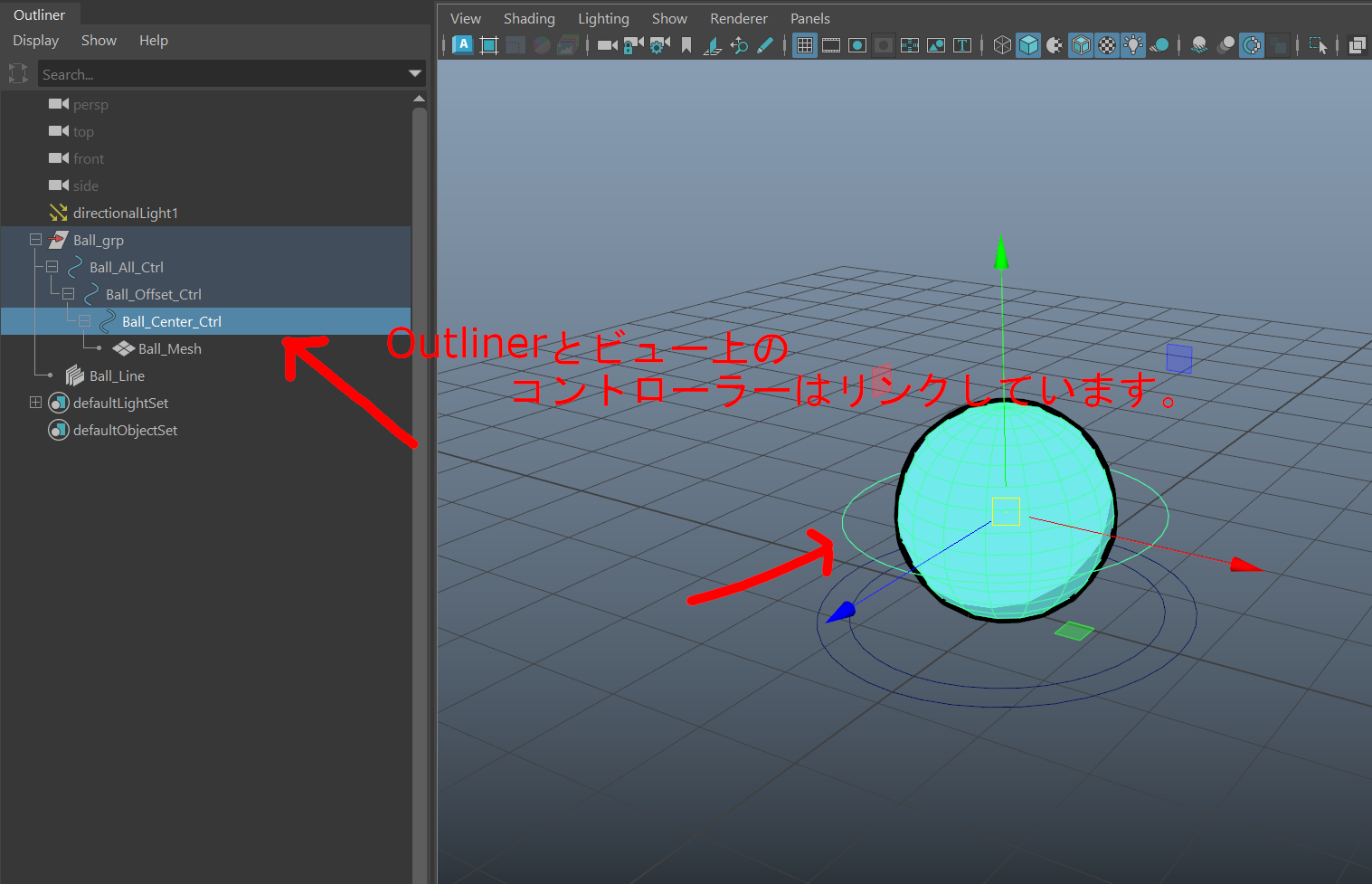Click the Image Plane icon

coord(713,45)
